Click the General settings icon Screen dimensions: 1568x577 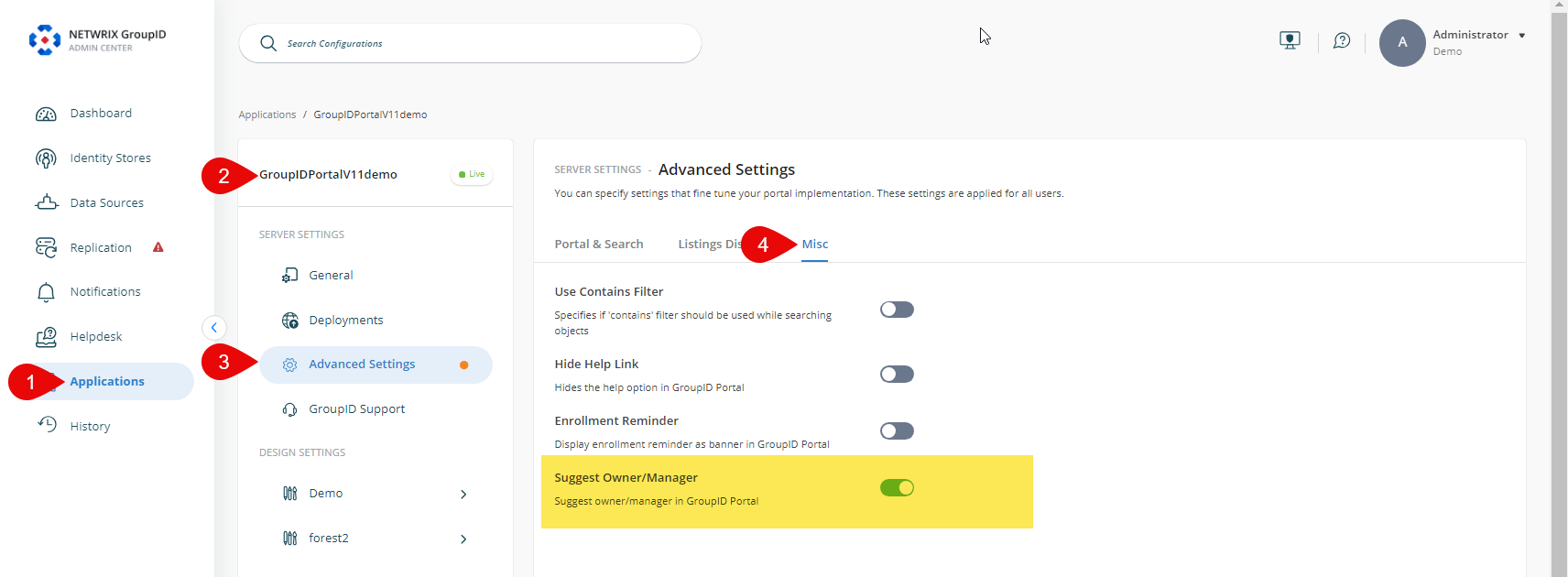[289, 276]
